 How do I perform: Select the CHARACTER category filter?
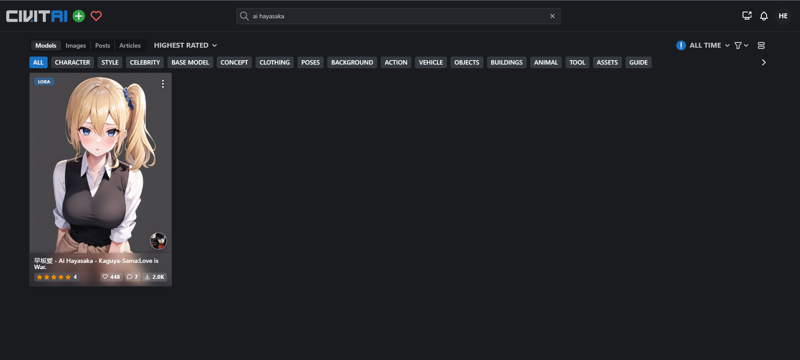[72, 62]
